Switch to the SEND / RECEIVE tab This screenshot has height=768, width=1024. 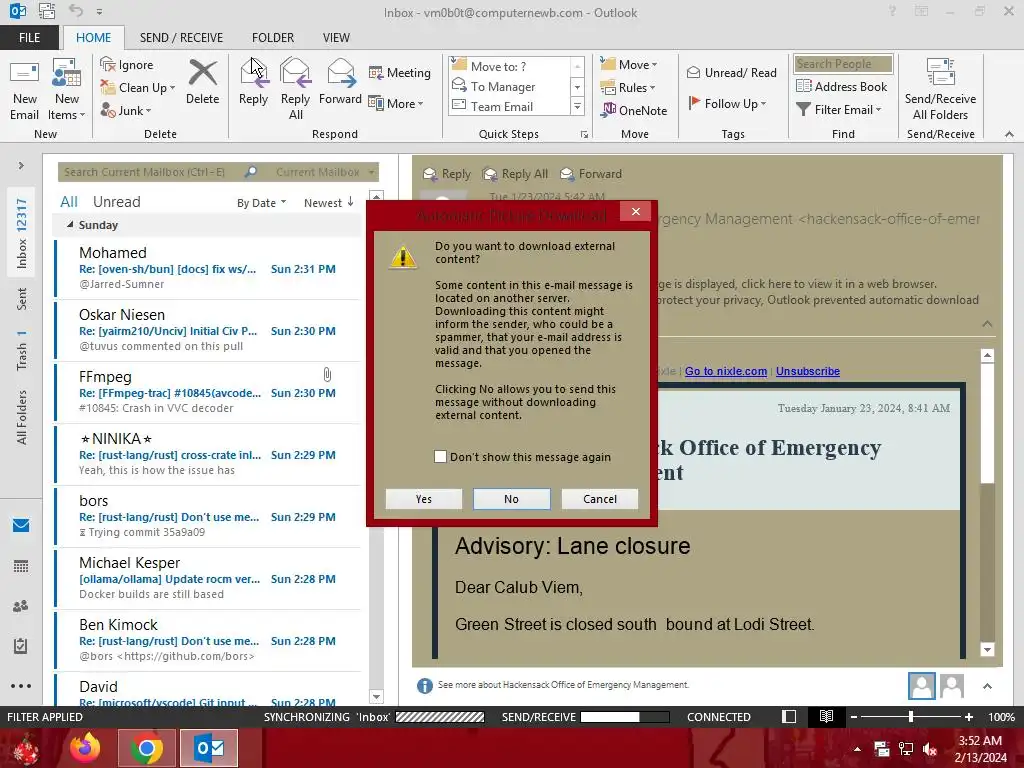181,37
